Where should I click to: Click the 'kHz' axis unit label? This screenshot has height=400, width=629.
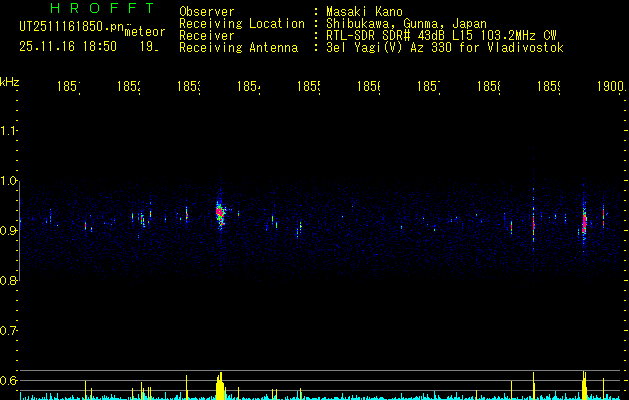coord(10,82)
